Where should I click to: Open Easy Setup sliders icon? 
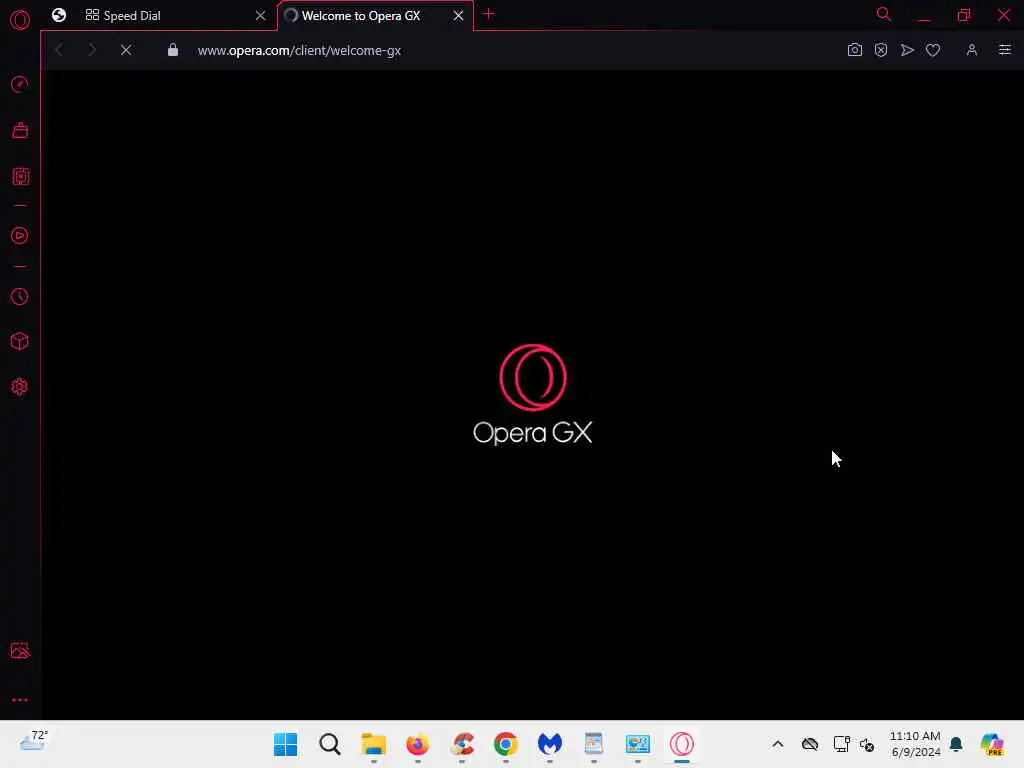(1004, 50)
